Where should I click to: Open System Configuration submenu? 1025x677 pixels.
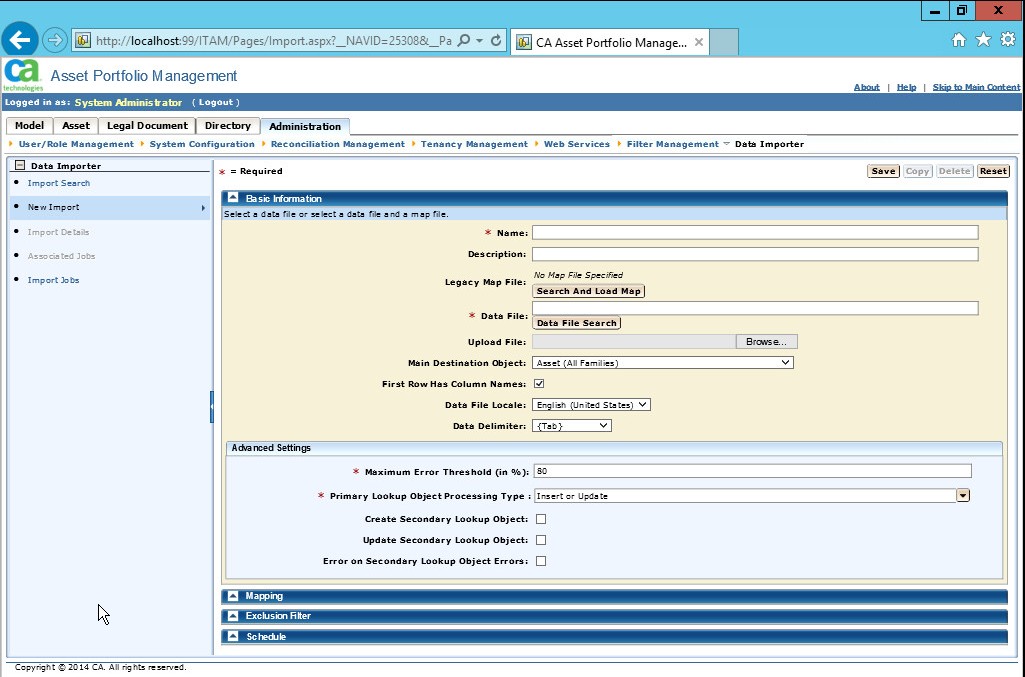(x=202, y=144)
